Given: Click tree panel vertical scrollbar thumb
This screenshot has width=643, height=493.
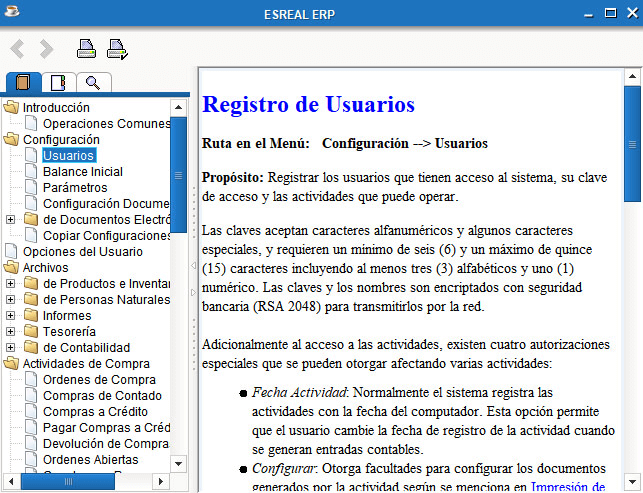Looking at the screenshot, I should click(178, 175).
